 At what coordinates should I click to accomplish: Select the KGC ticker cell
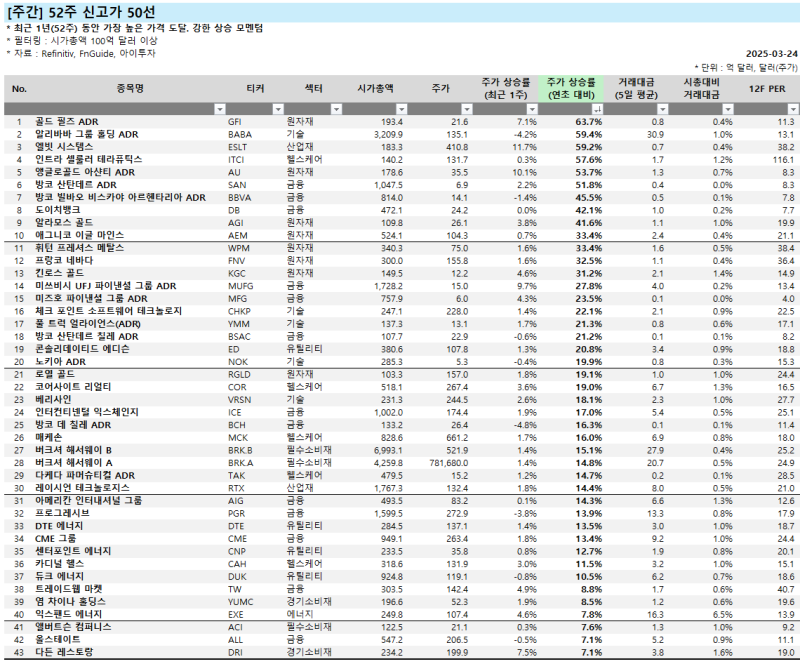pyautogui.click(x=236, y=274)
